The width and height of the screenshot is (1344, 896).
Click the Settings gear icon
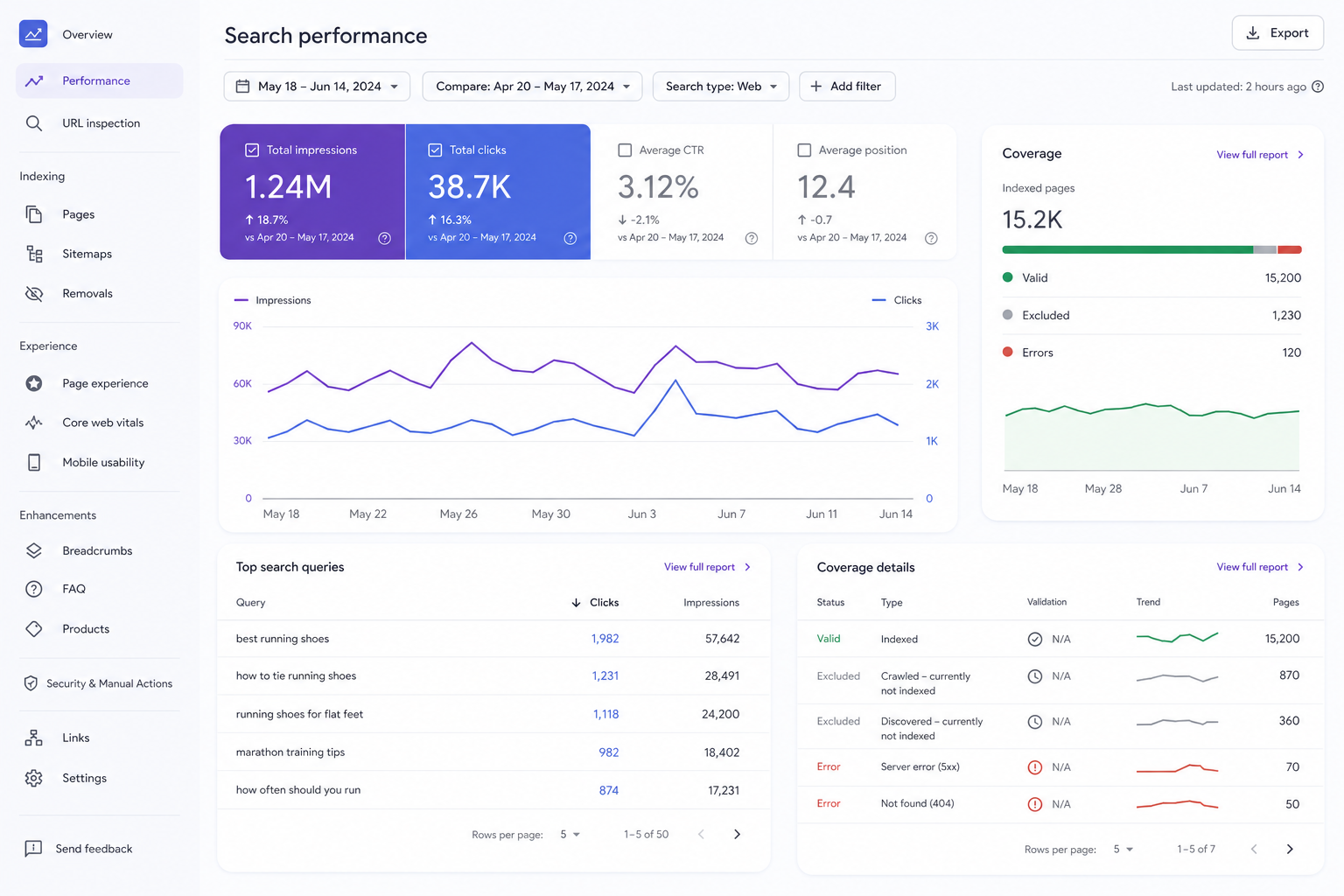pos(34,778)
